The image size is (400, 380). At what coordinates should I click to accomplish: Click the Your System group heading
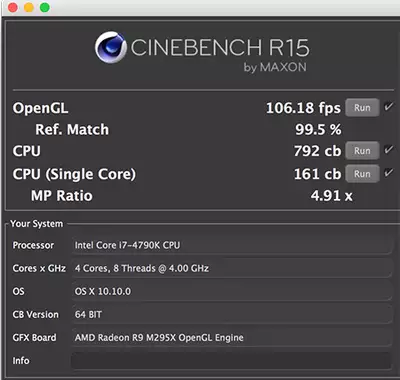click(36, 224)
